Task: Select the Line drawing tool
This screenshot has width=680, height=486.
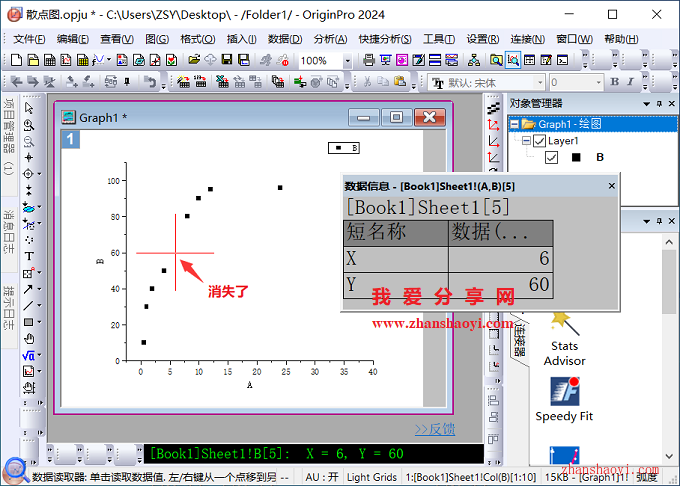Action: coord(28,306)
